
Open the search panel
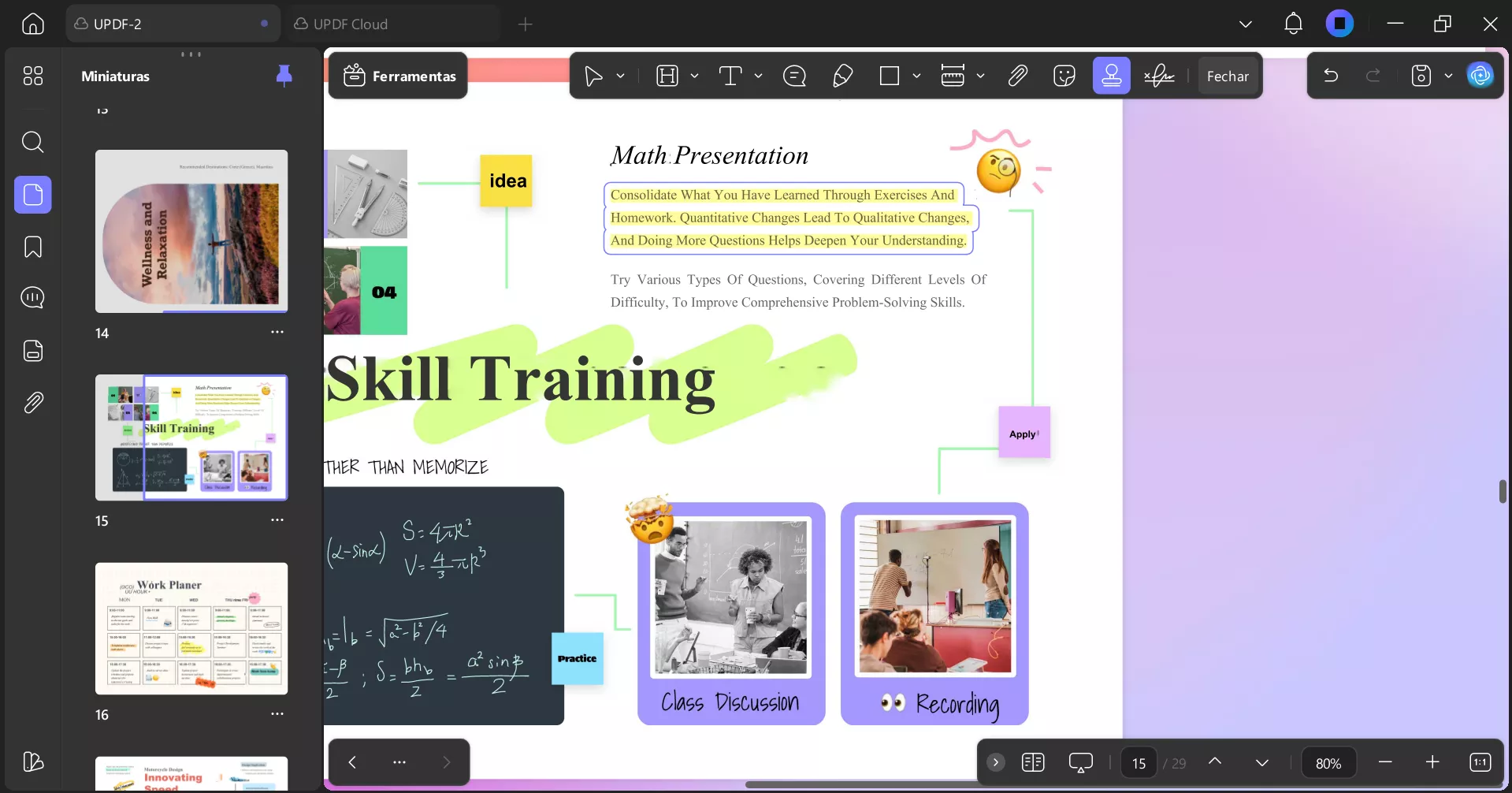[x=33, y=142]
